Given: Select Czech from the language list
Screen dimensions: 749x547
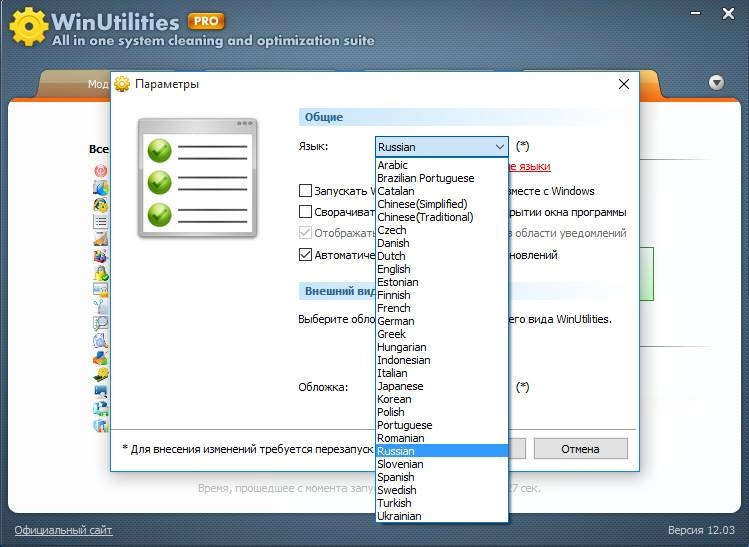Looking at the screenshot, I should (x=441, y=230).
